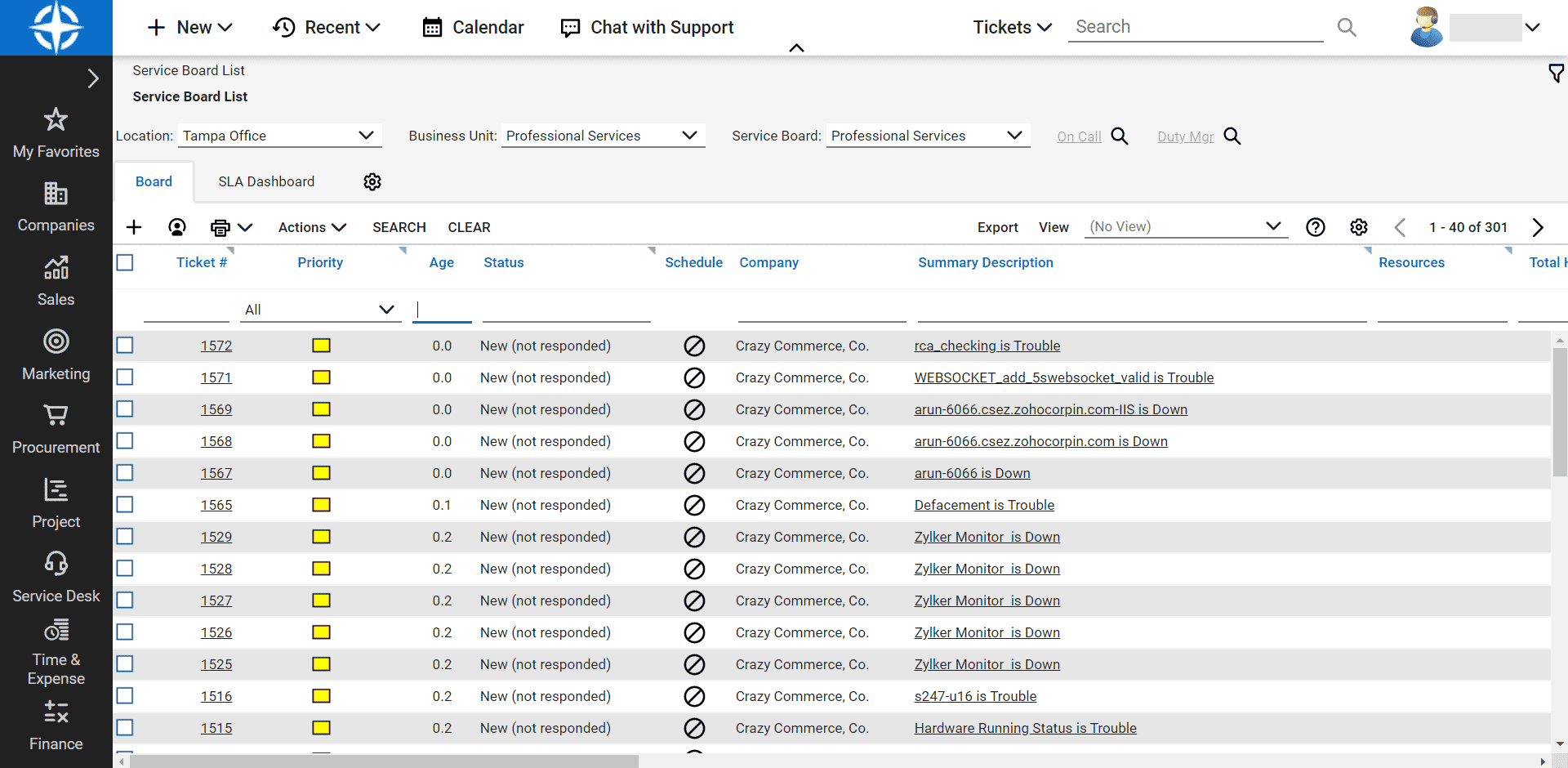Toggle the select-all checkbox in header
This screenshot has width=1568, height=768.
pyautogui.click(x=125, y=262)
